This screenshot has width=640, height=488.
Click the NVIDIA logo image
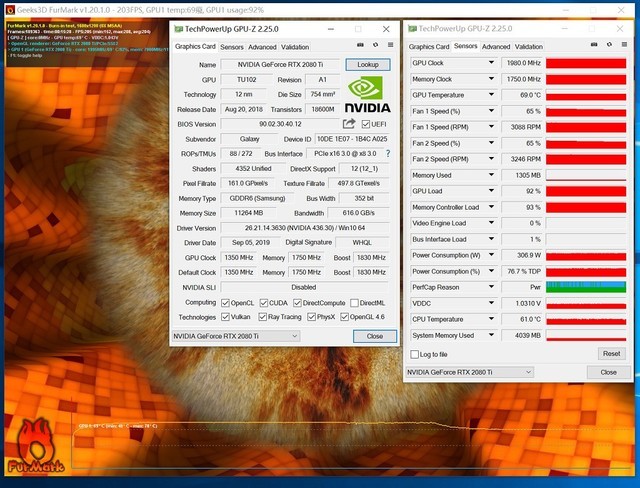point(367,94)
